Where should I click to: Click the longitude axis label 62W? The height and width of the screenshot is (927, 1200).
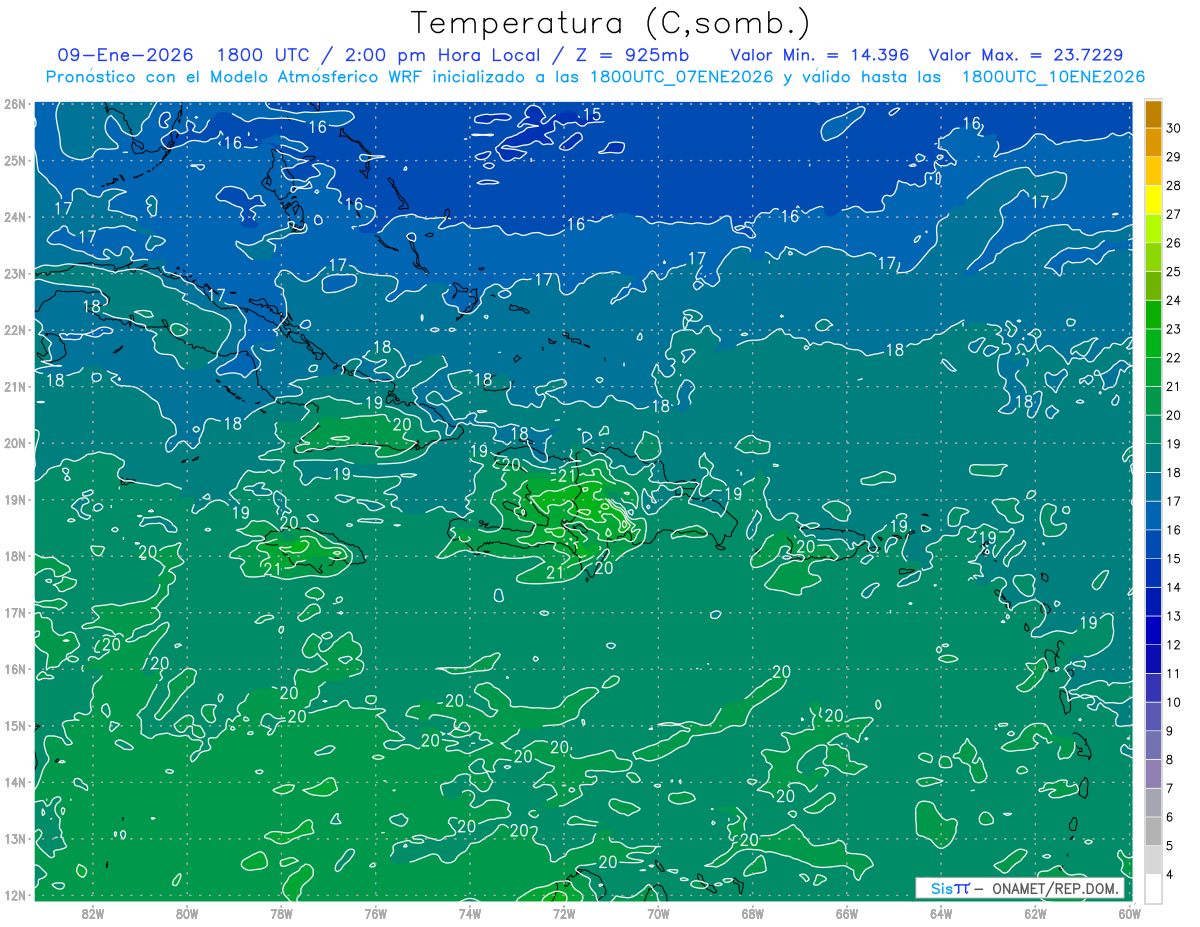pos(1035,913)
